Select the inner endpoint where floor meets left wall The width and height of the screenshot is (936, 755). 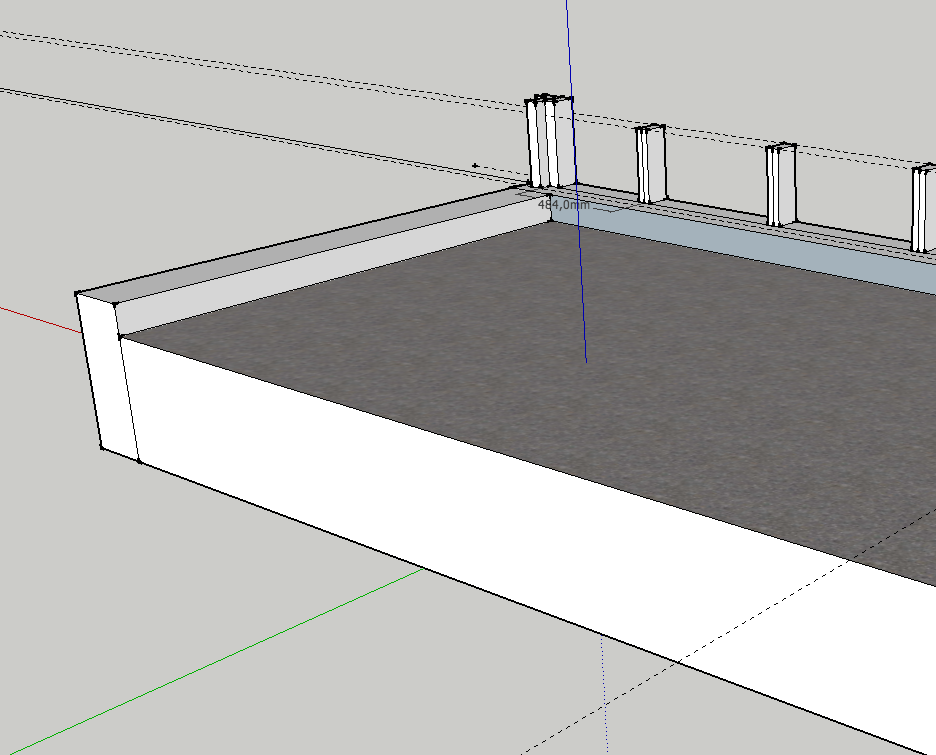coord(121,338)
